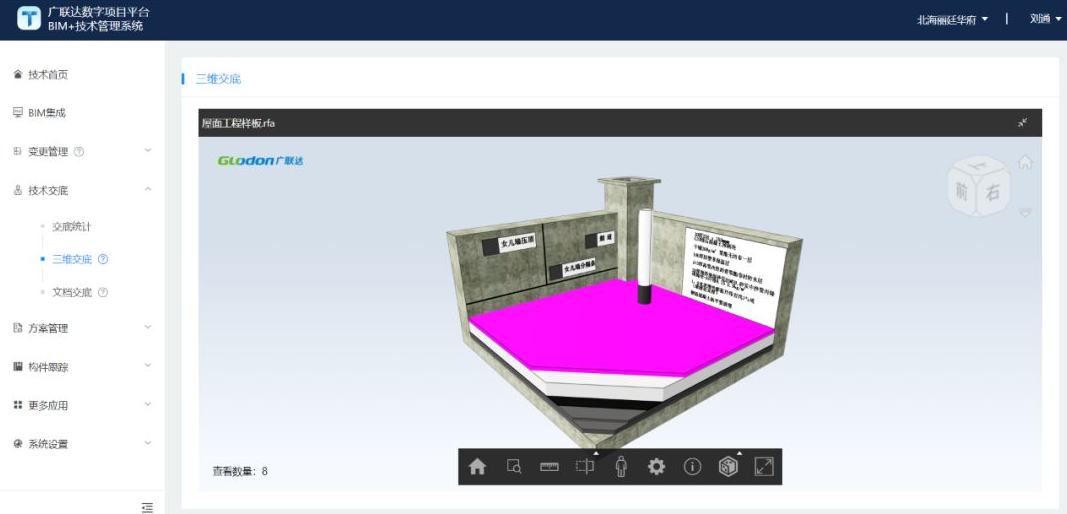This screenshot has width=1067, height=514.
Task: Click the white text panel on model wall
Action: [735, 276]
